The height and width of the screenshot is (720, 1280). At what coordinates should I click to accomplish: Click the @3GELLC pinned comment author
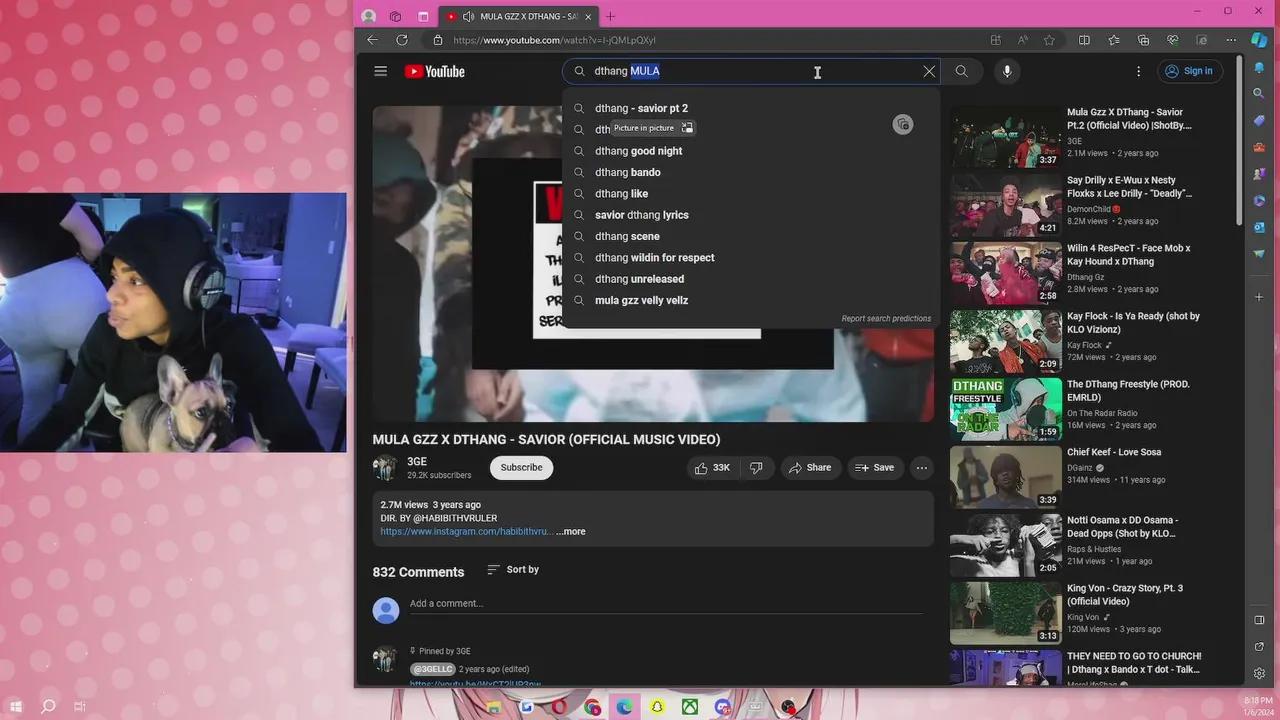[433, 669]
